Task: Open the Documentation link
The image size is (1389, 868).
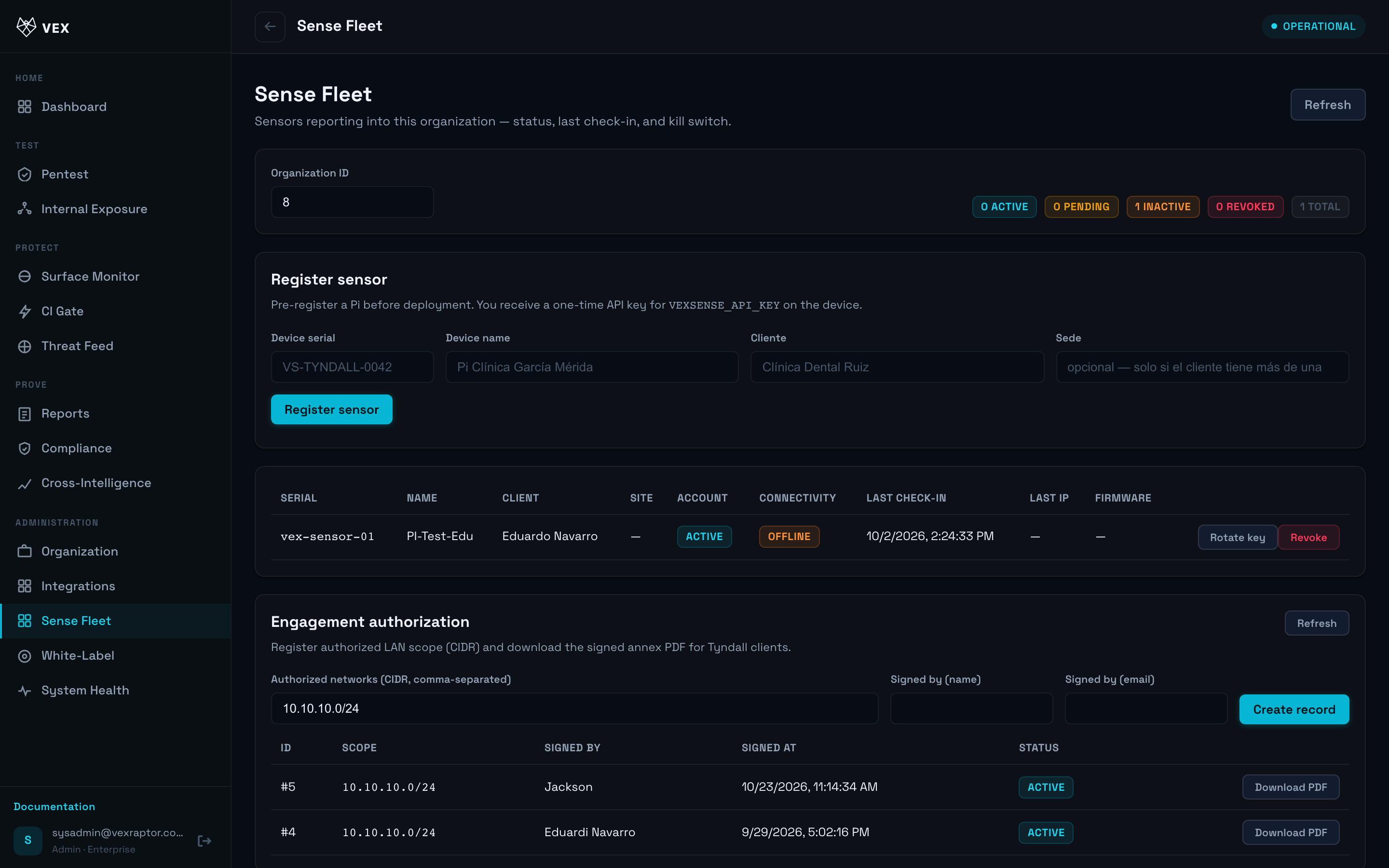Action: tap(54, 807)
